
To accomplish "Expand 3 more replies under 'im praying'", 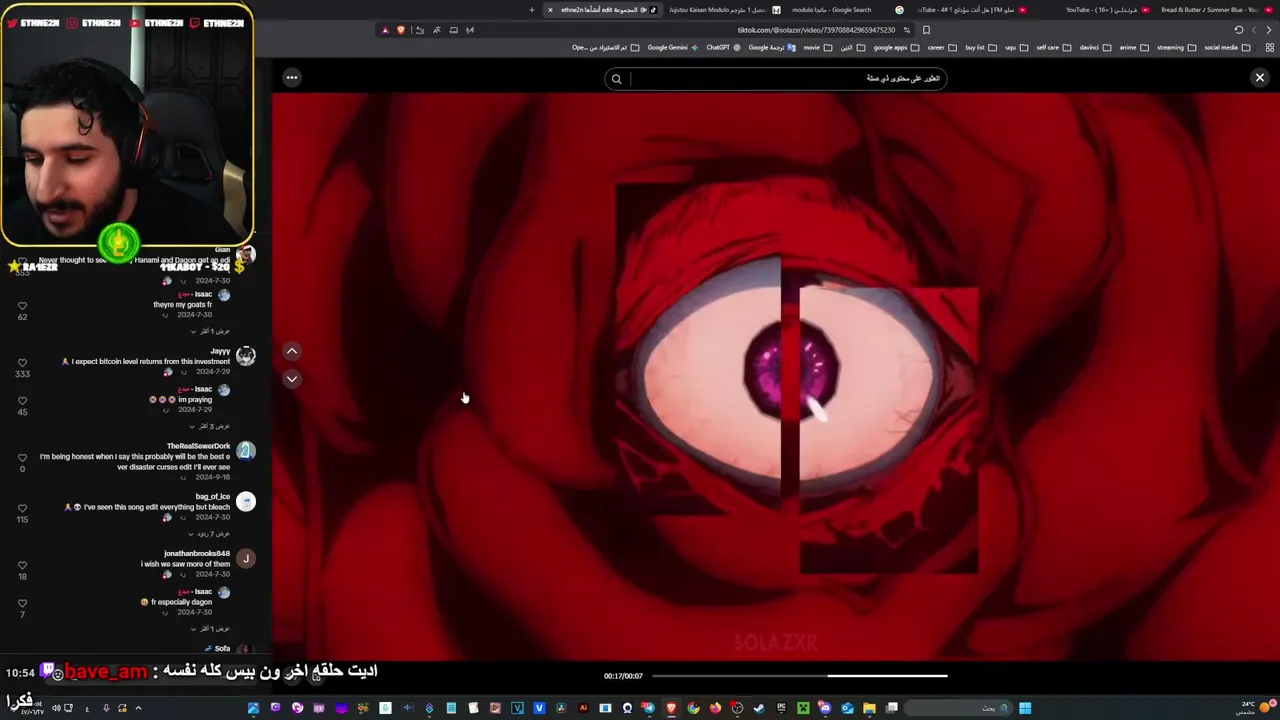I will pyautogui.click(x=210, y=426).
